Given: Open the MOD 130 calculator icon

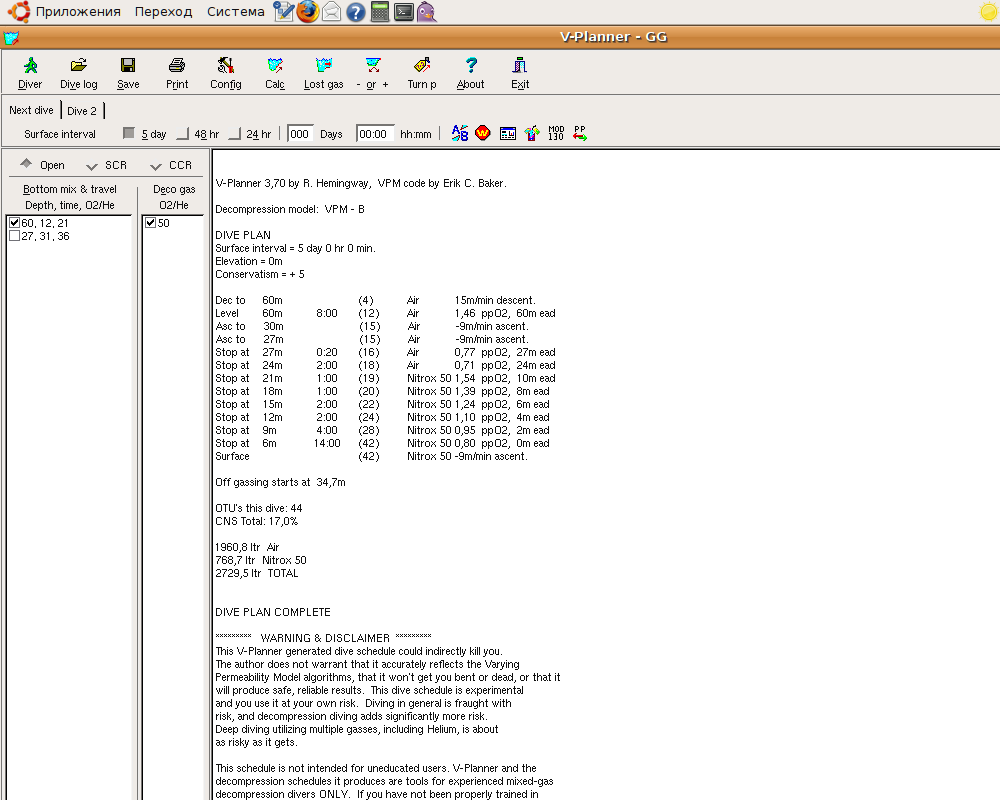Looking at the screenshot, I should pyautogui.click(x=556, y=133).
